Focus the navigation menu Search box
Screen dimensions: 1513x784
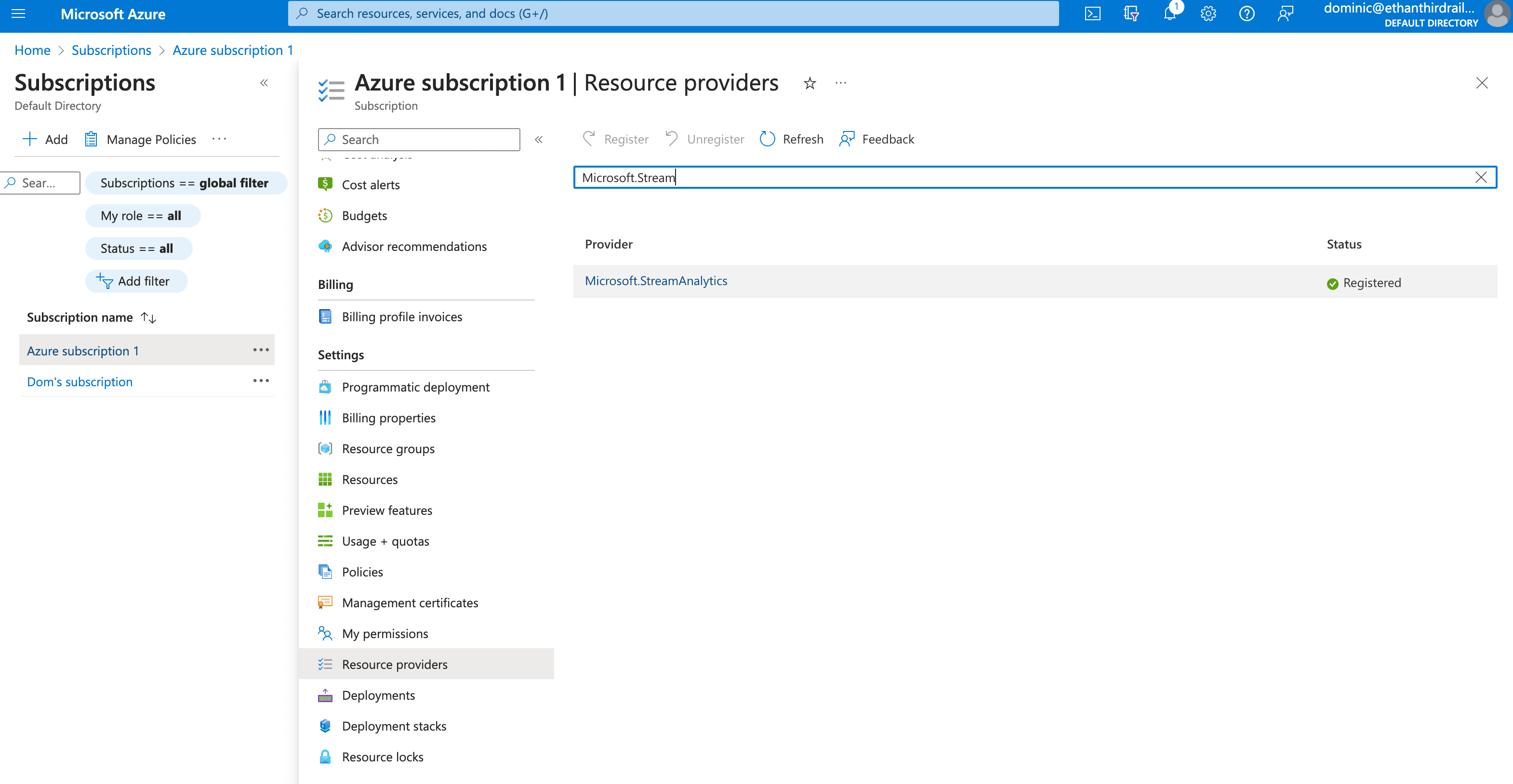click(x=419, y=140)
